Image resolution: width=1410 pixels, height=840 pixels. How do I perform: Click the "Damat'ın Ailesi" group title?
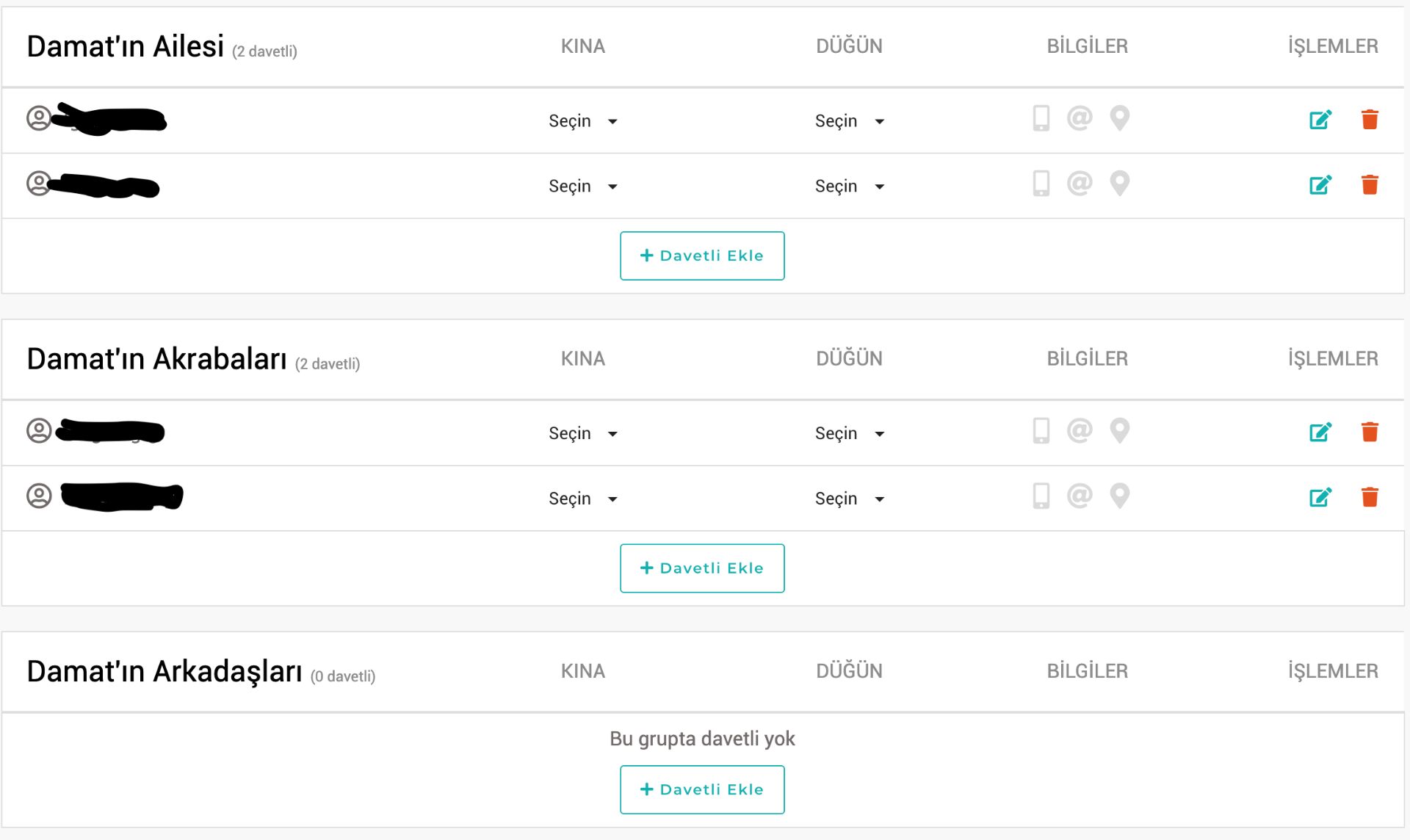pyautogui.click(x=125, y=46)
